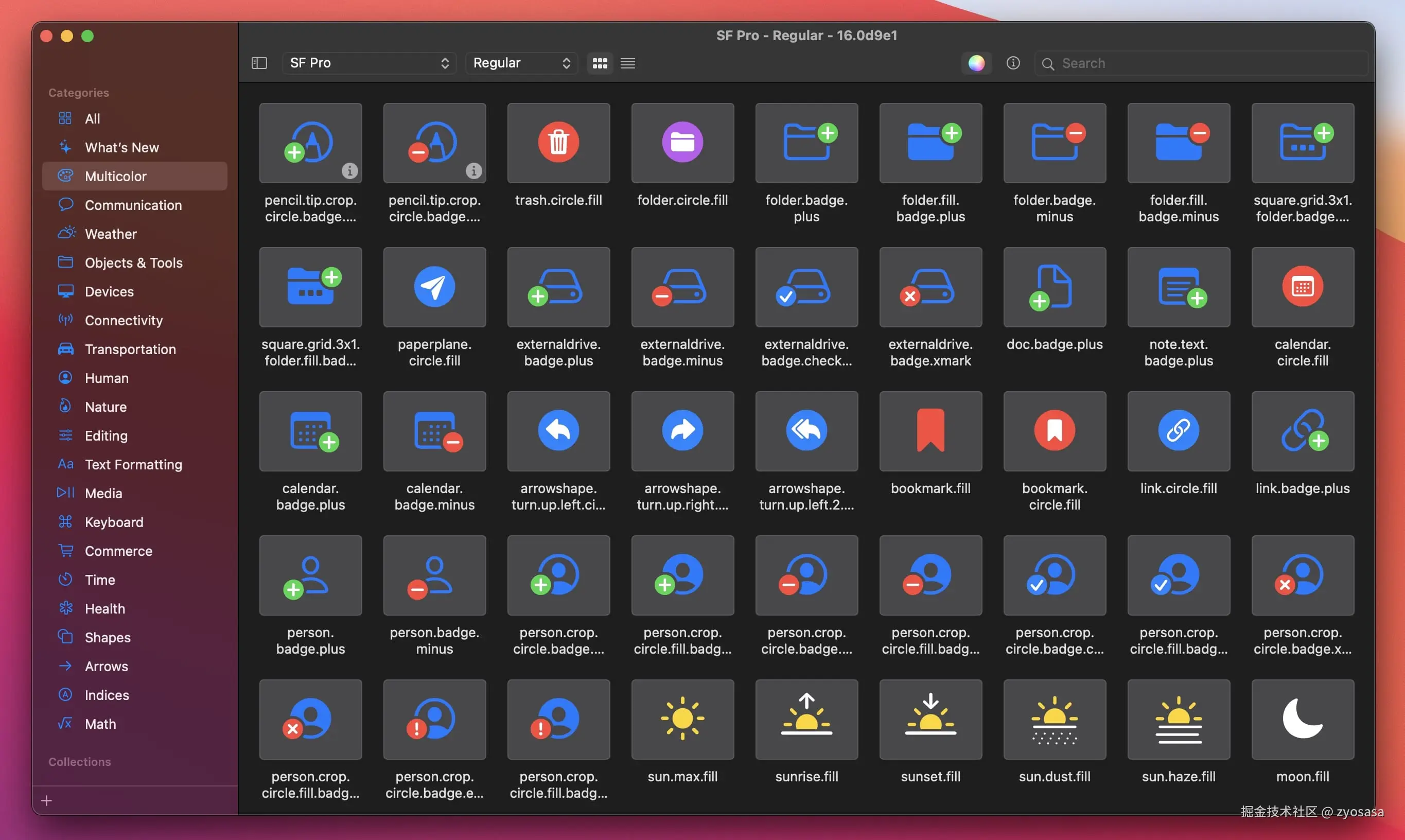Toggle the sidebar visibility button
Image resolution: width=1405 pixels, height=840 pixels.
tap(259, 63)
